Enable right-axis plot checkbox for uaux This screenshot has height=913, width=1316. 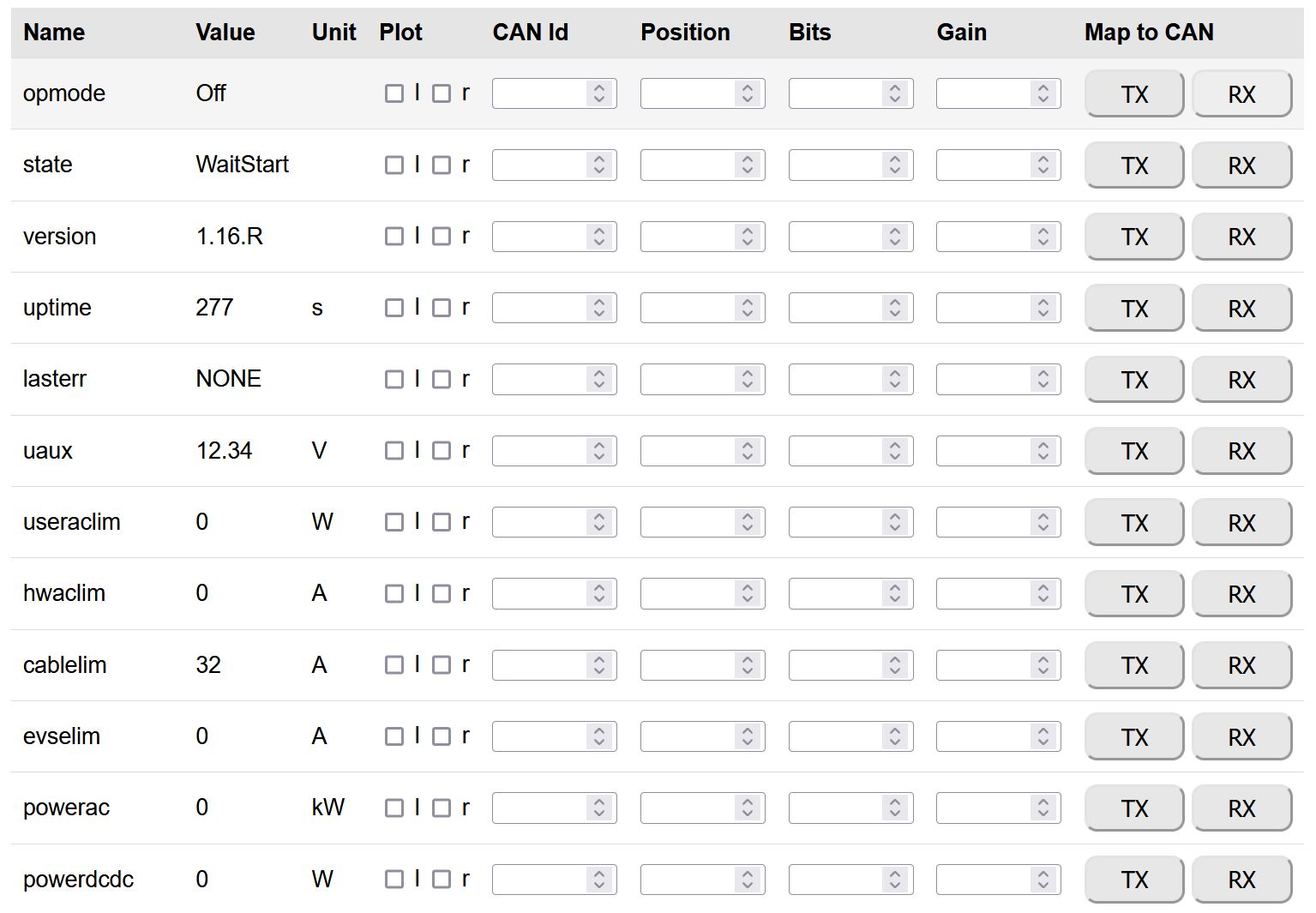click(442, 451)
